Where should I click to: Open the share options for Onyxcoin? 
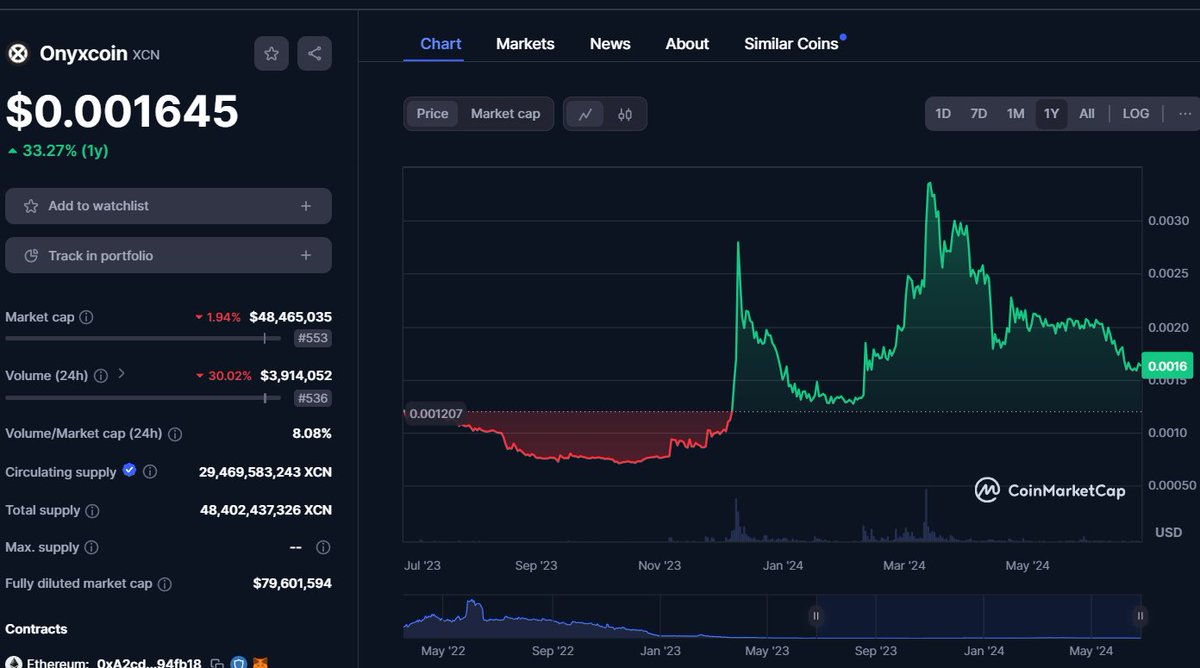314,53
